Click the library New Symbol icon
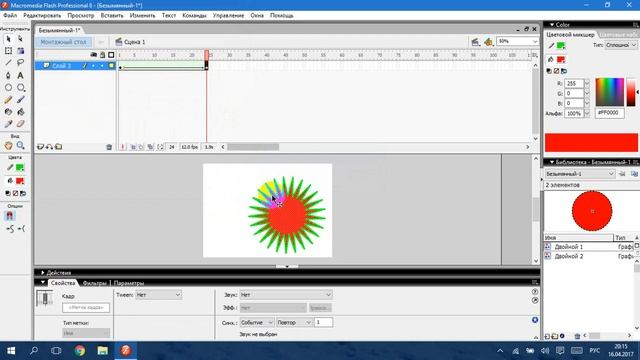The width and height of the screenshot is (640, 360). click(x=547, y=336)
